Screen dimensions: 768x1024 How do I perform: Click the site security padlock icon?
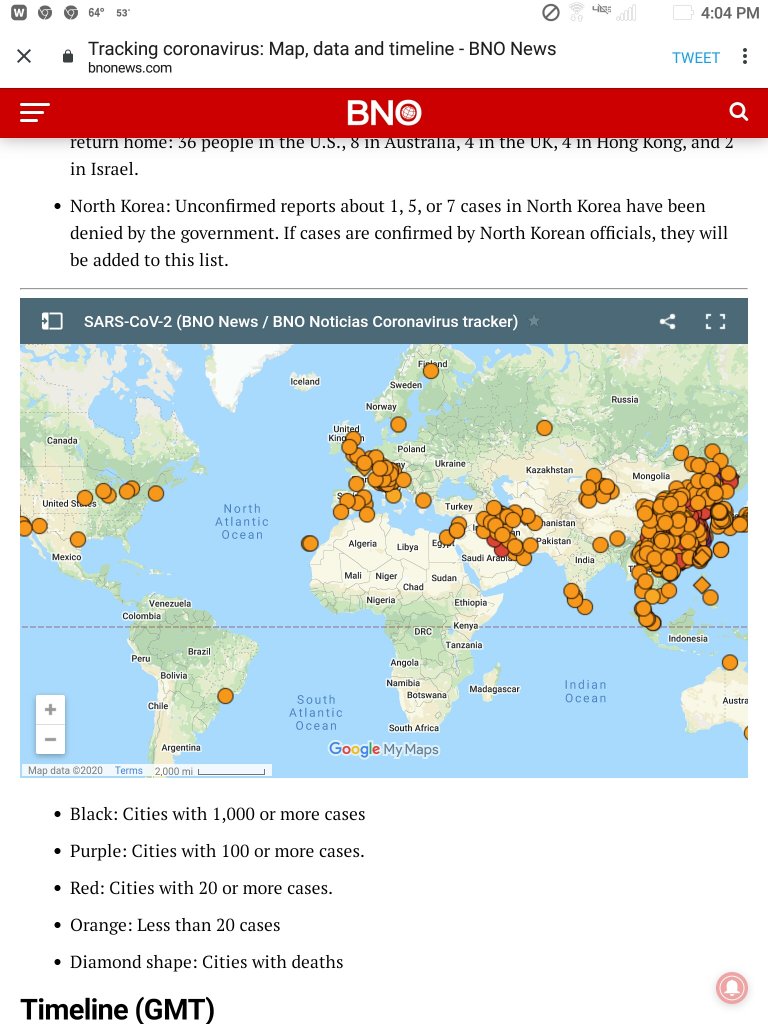click(x=68, y=56)
